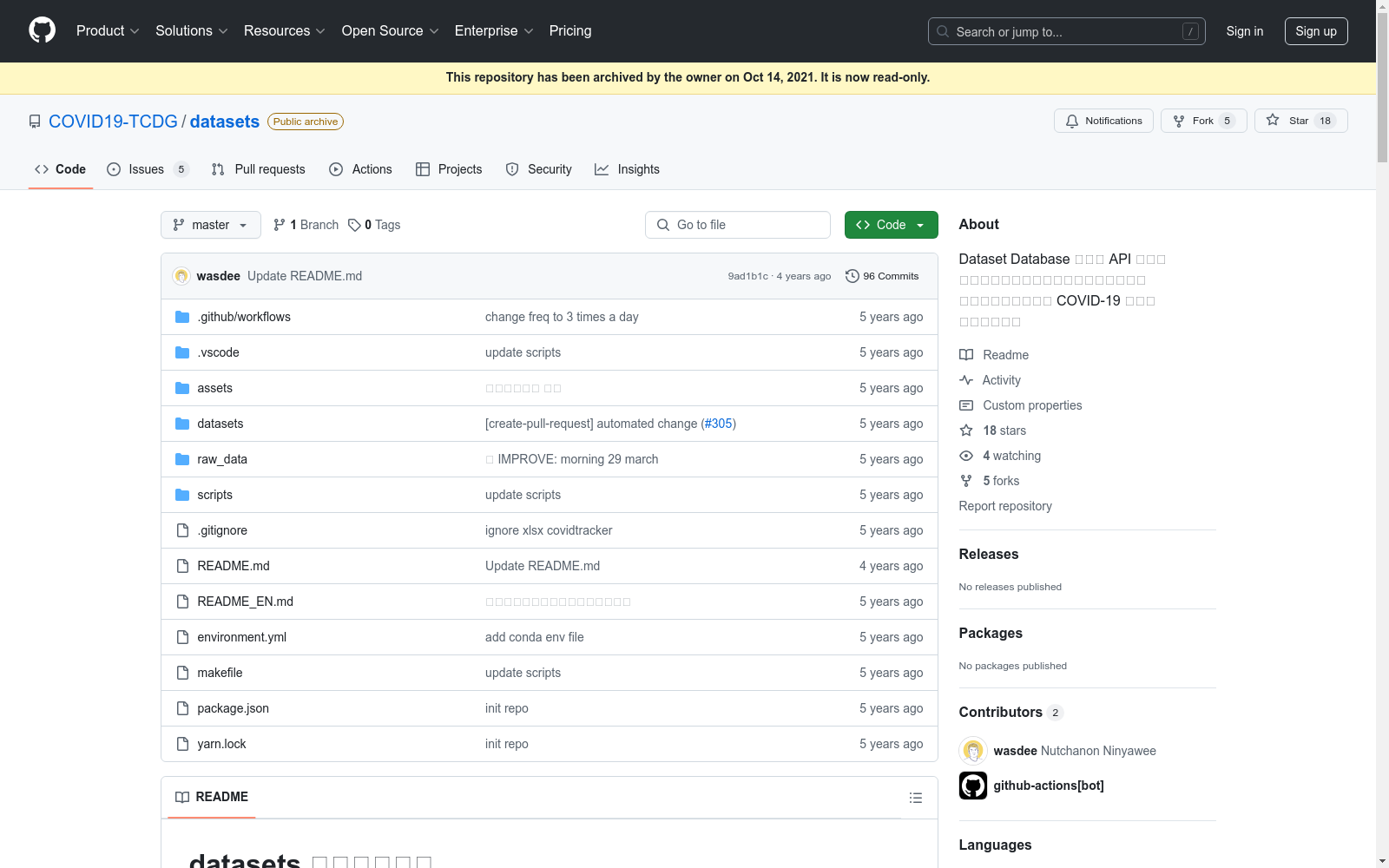
Task: Click the search magnifier icon in the header
Action: (943, 31)
